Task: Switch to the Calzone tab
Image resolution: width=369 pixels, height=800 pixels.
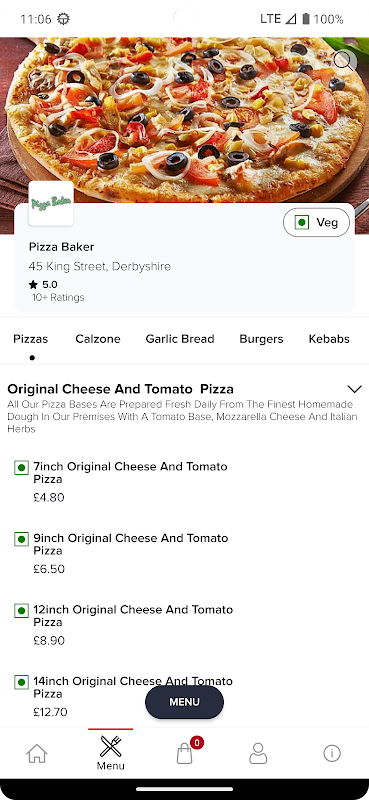Action: click(x=98, y=339)
